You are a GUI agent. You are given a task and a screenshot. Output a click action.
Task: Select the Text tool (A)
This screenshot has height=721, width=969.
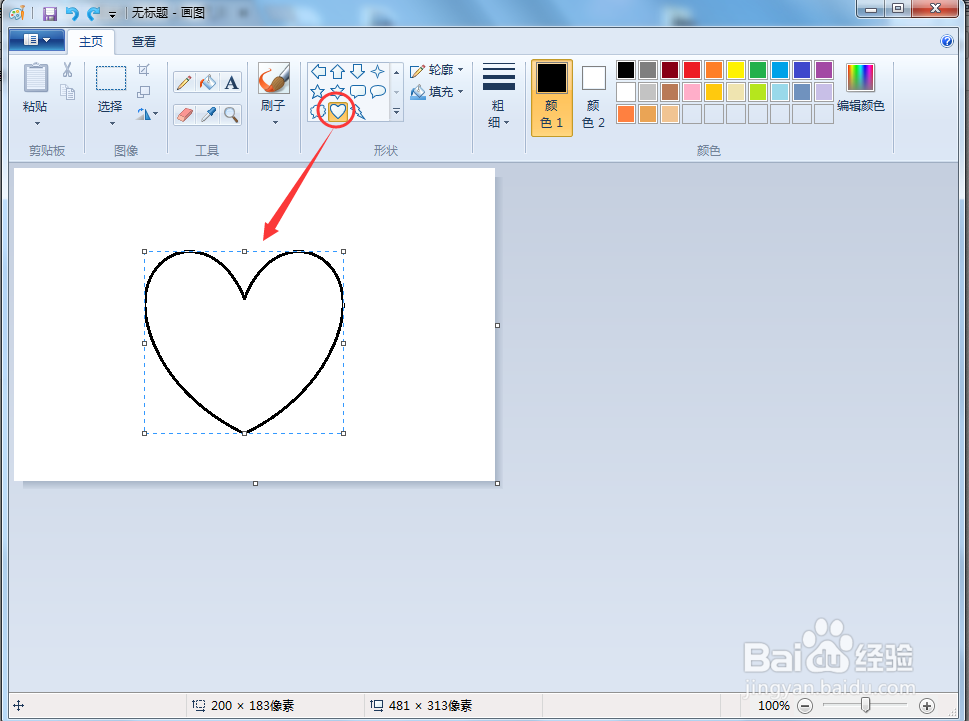coord(231,82)
